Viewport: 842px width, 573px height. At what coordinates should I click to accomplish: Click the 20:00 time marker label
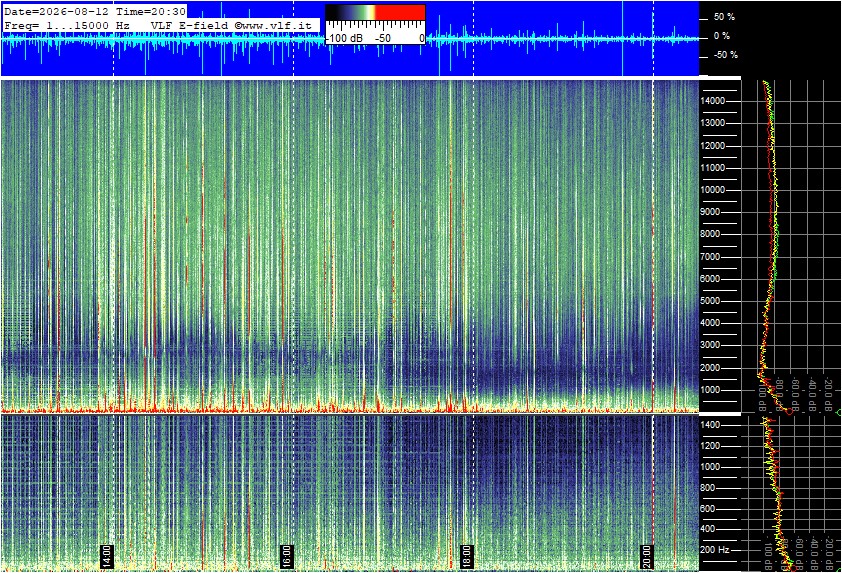[647, 556]
